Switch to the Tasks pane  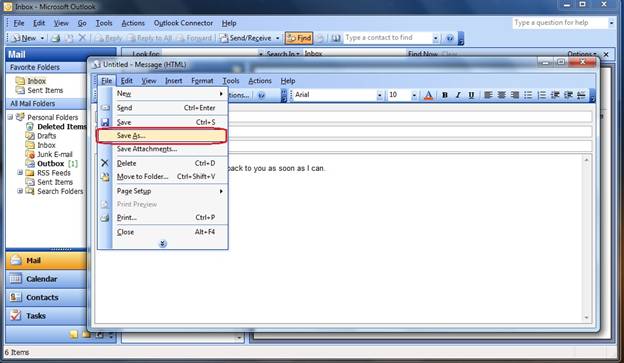pos(46,316)
